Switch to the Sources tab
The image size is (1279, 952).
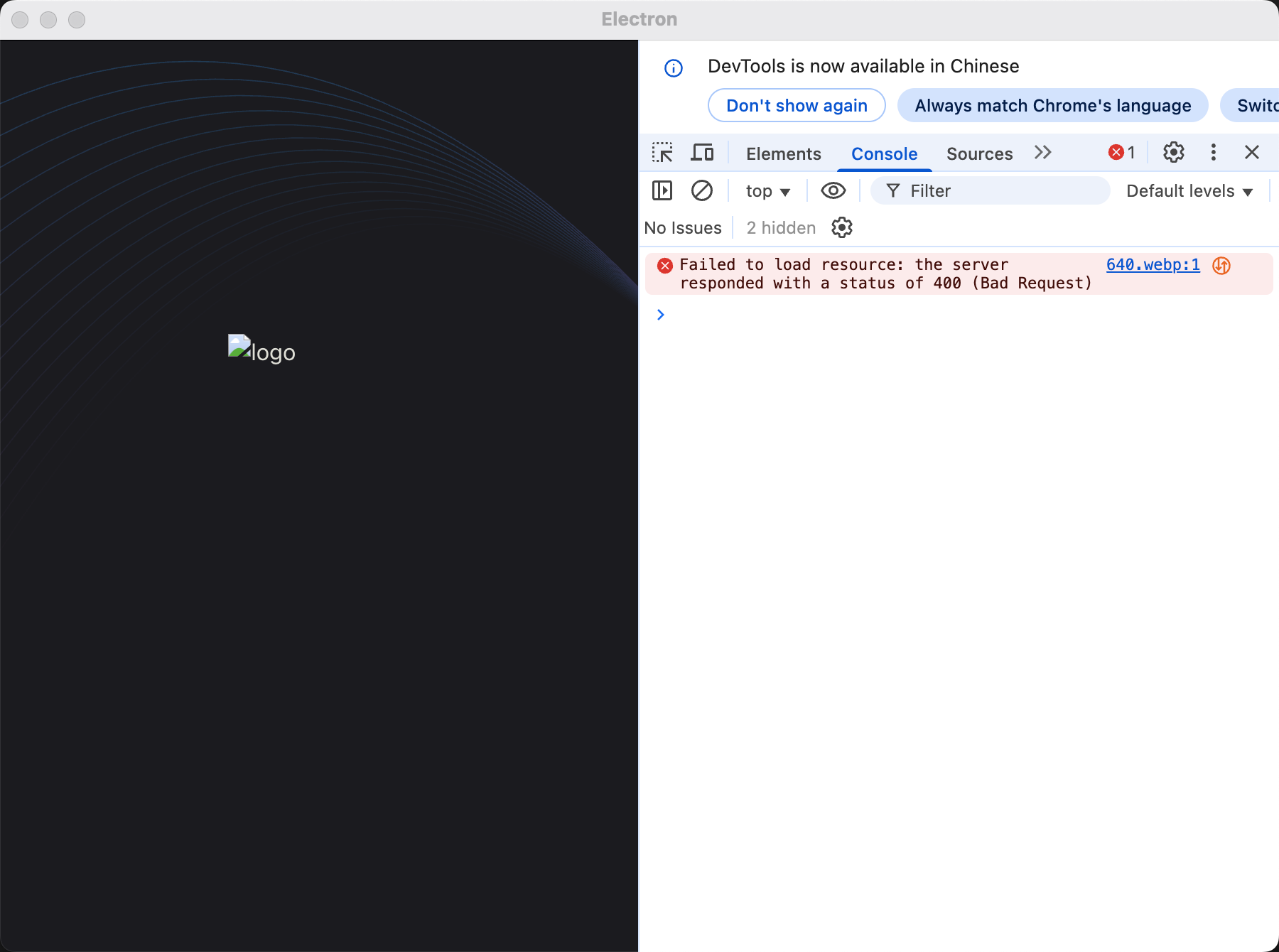(x=979, y=154)
